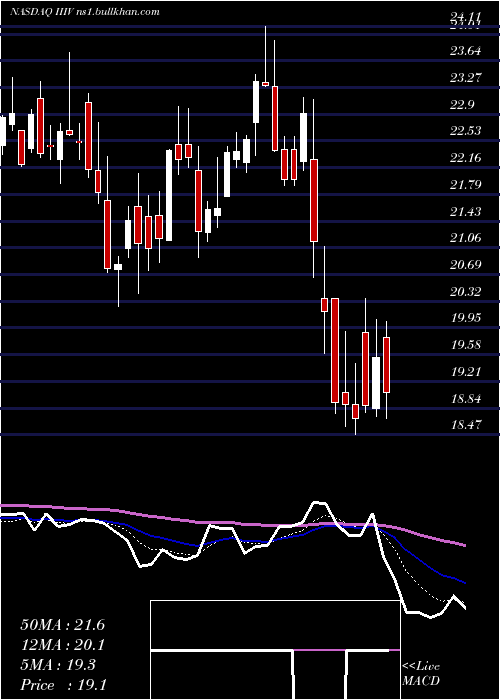This screenshot has height=700, width=500.
Task: Click the thick white 5MA line peak
Action: [x=319, y=503]
